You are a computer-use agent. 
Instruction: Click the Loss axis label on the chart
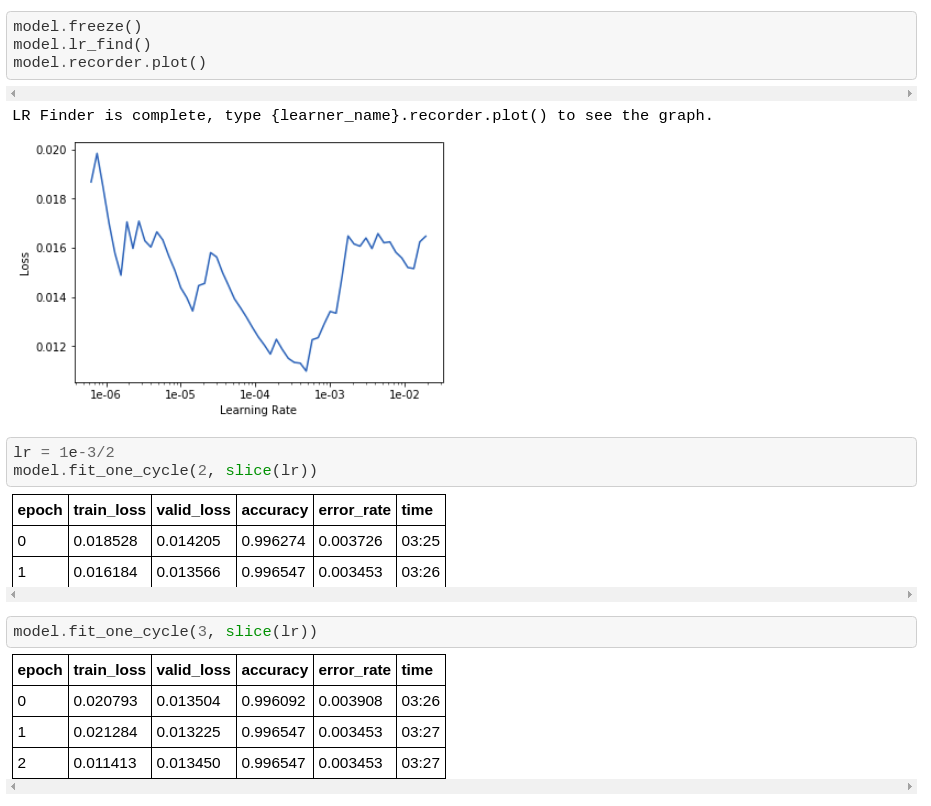(x=26, y=262)
